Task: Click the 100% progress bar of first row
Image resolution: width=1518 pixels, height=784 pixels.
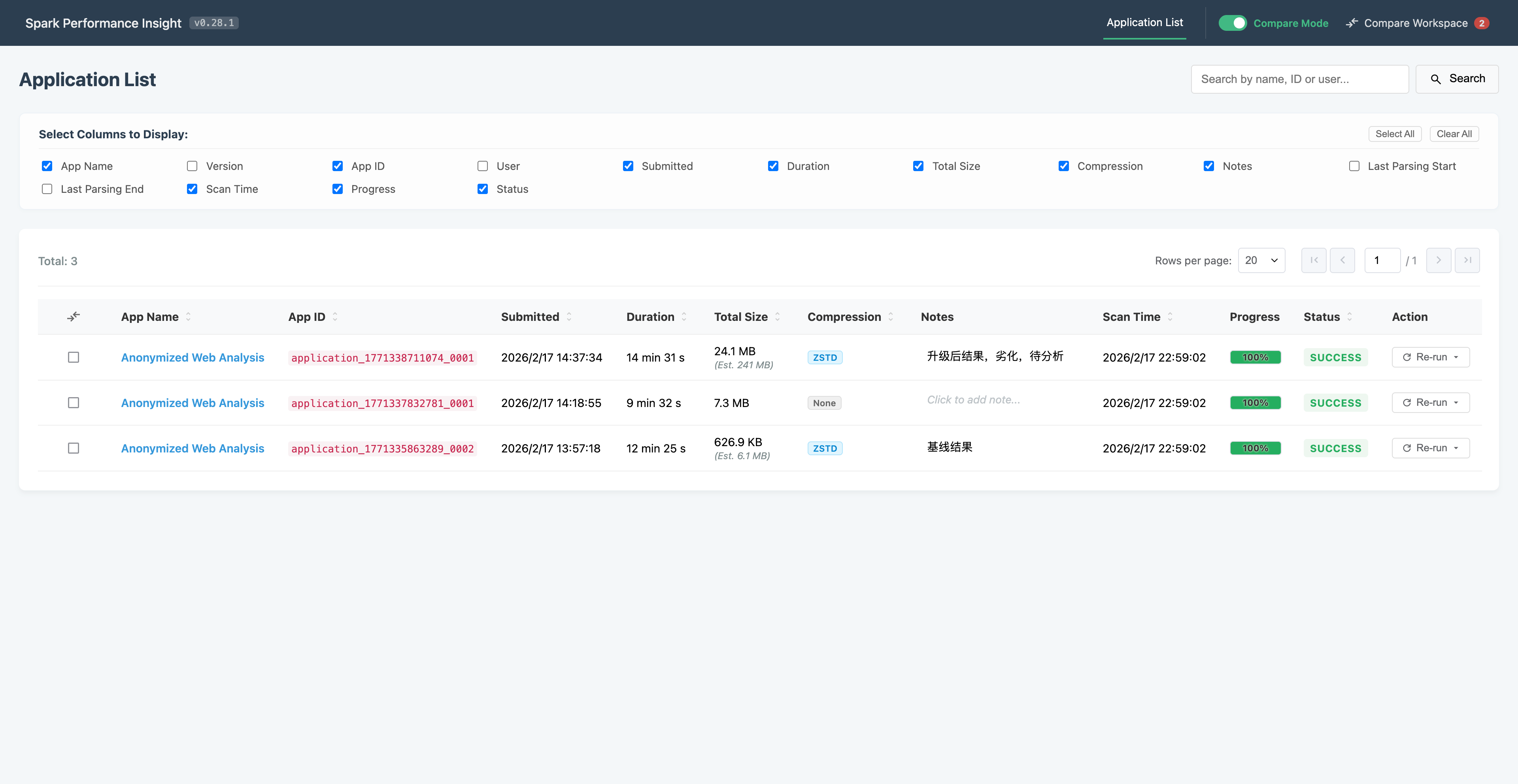Action: [x=1255, y=358]
